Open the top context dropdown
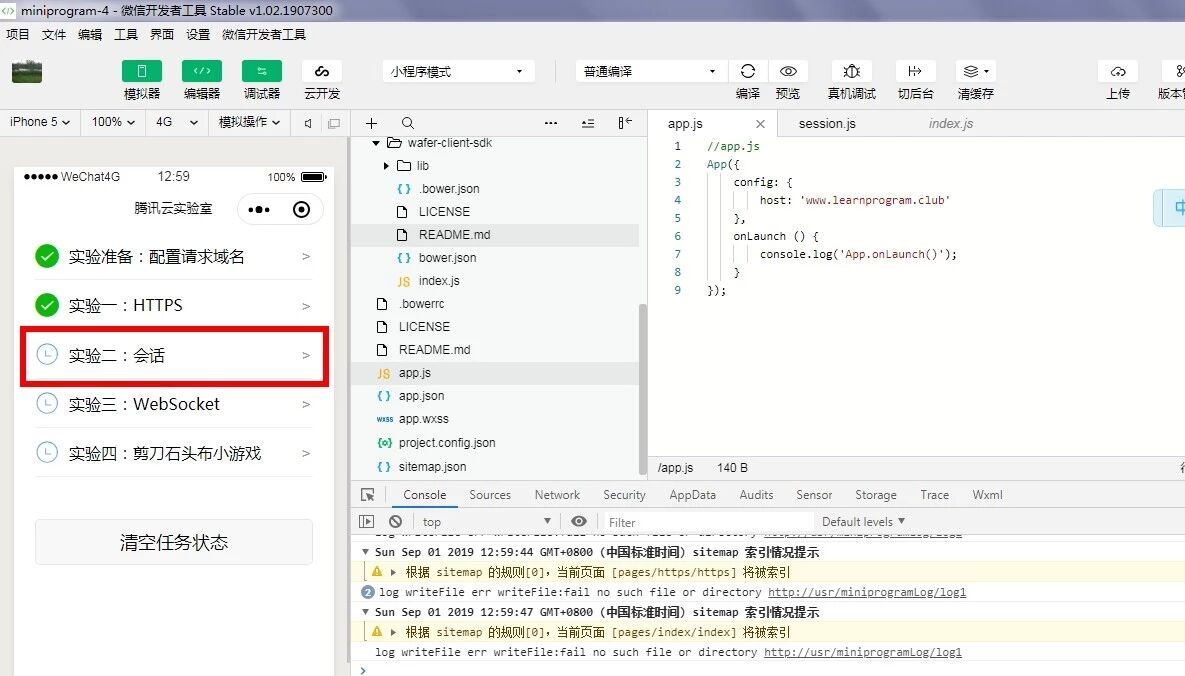 (x=487, y=522)
